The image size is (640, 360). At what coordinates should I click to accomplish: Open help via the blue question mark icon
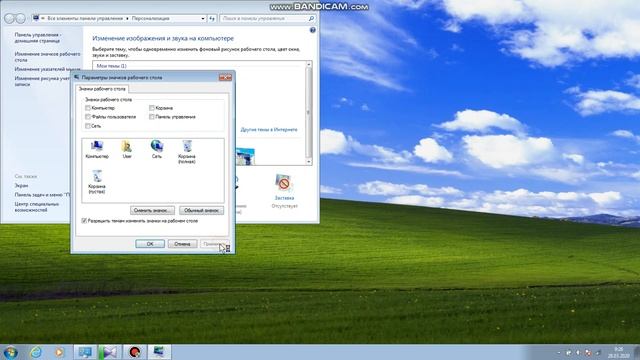click(313, 30)
